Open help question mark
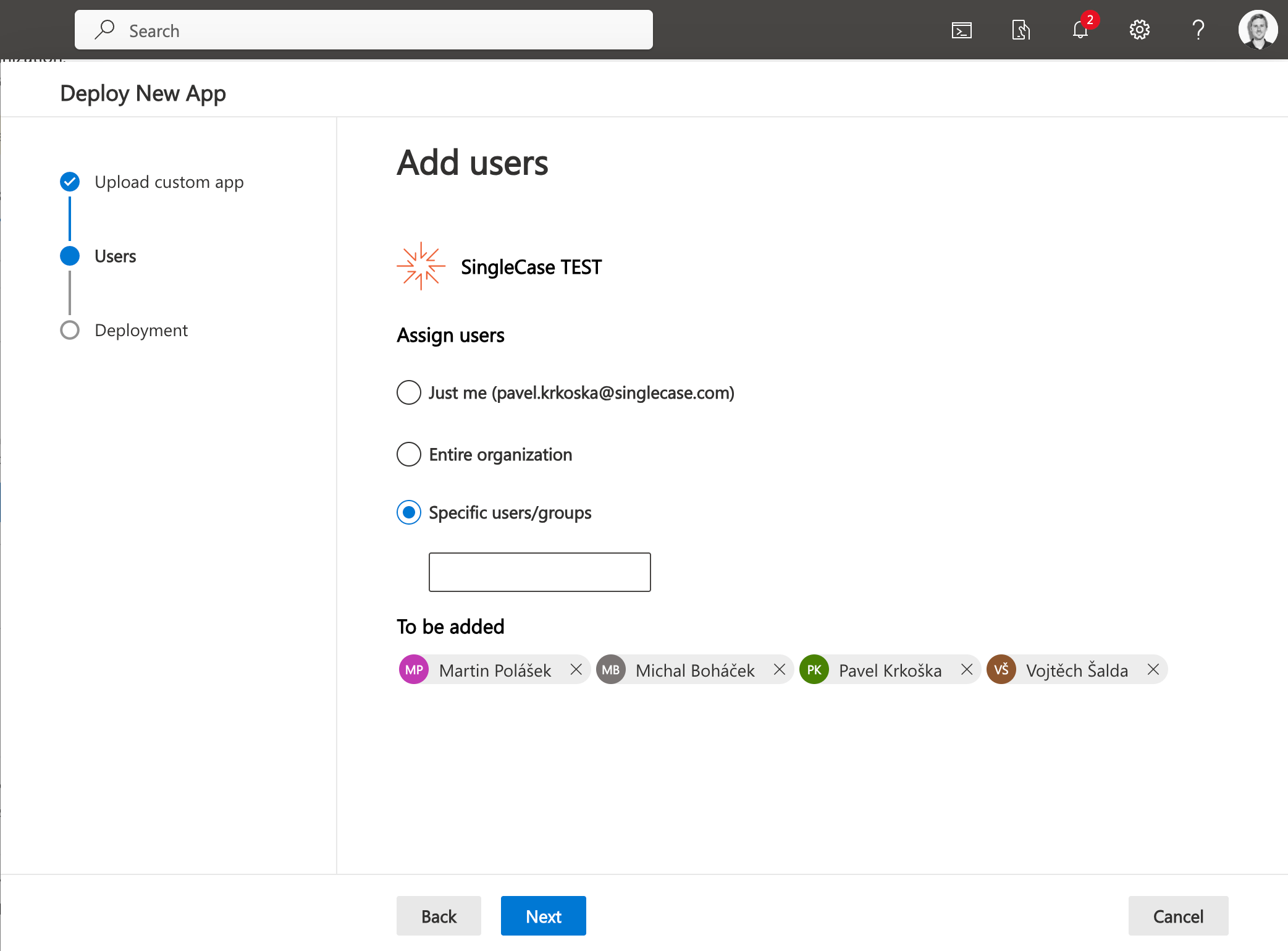The image size is (1288, 951). pyautogui.click(x=1198, y=30)
